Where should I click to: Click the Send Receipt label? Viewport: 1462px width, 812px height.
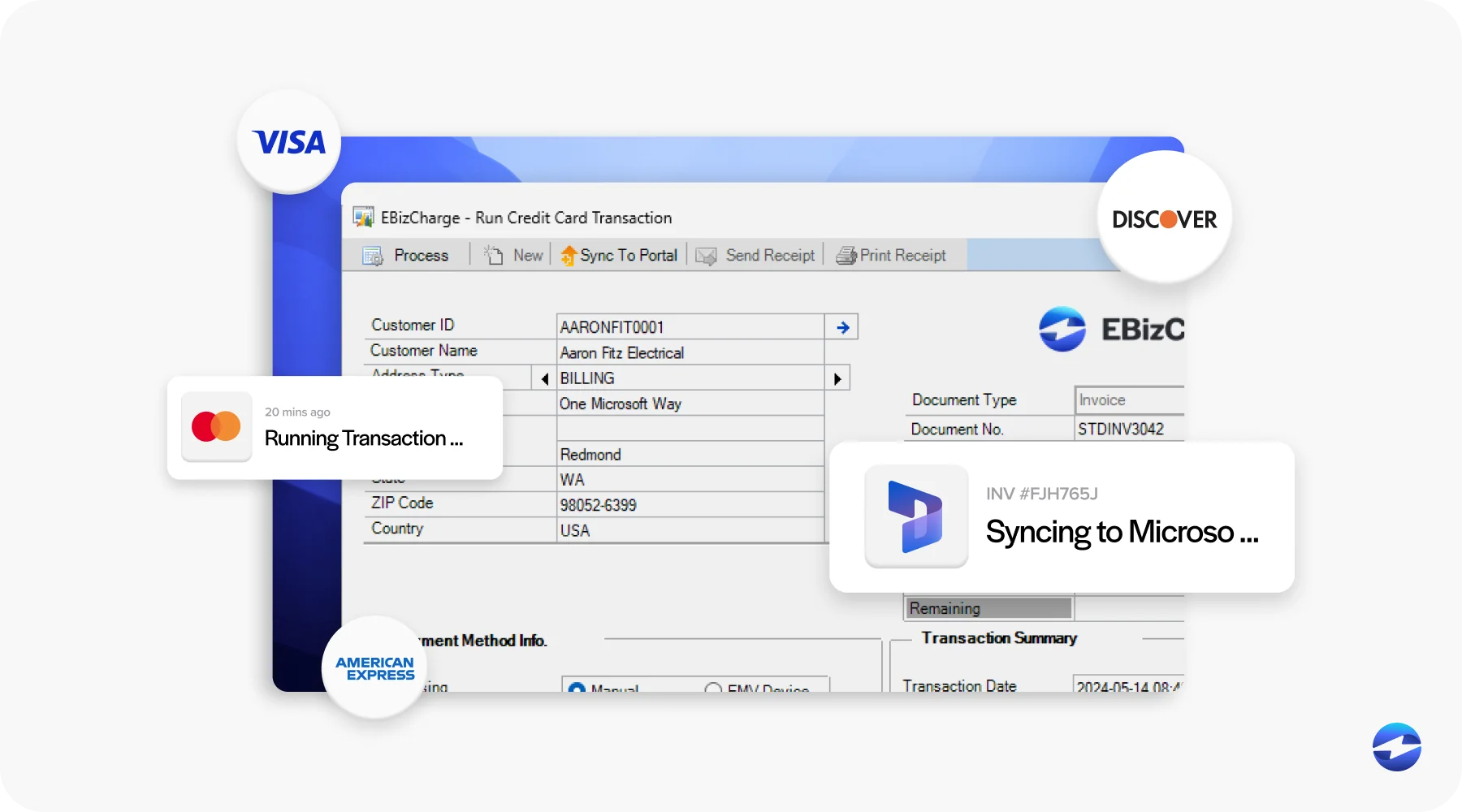770,255
